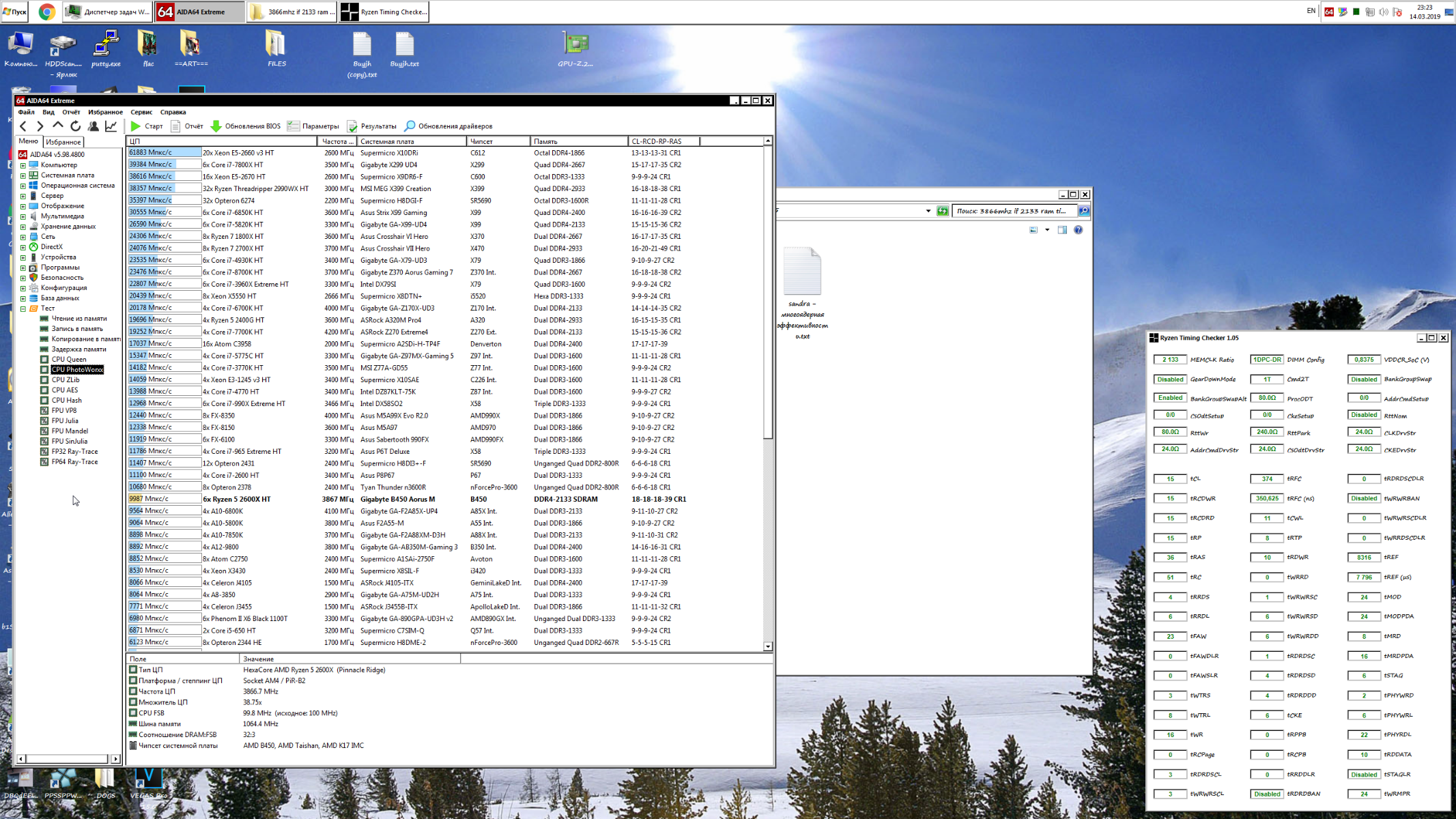The height and width of the screenshot is (819, 1456).
Task: Collapse the Тест tree node
Action: pyautogui.click(x=23, y=308)
